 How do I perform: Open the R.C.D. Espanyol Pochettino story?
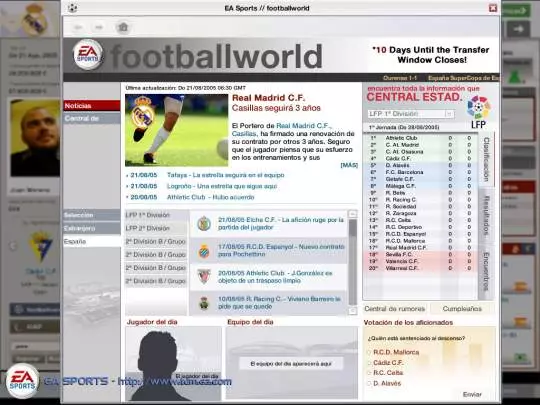281,250
